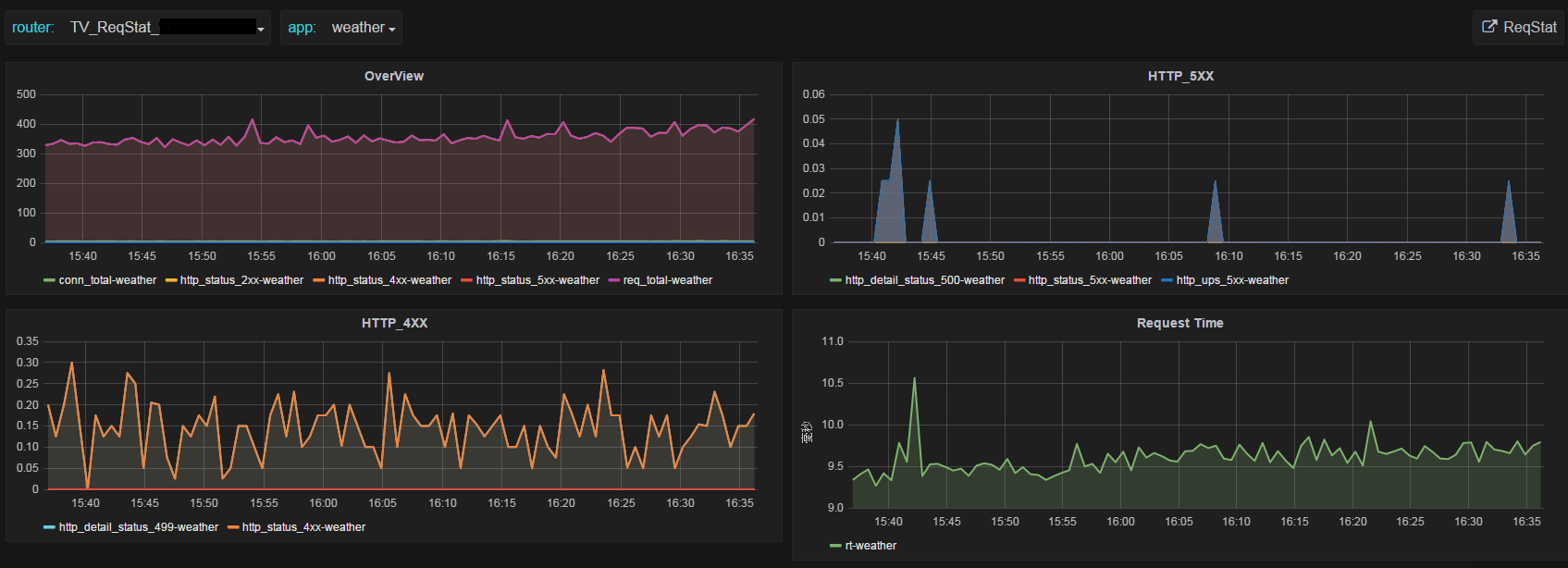Viewport: 1568px width, 568px height.
Task: Open the HTTP_4XX panel title menu
Action: coord(394,323)
